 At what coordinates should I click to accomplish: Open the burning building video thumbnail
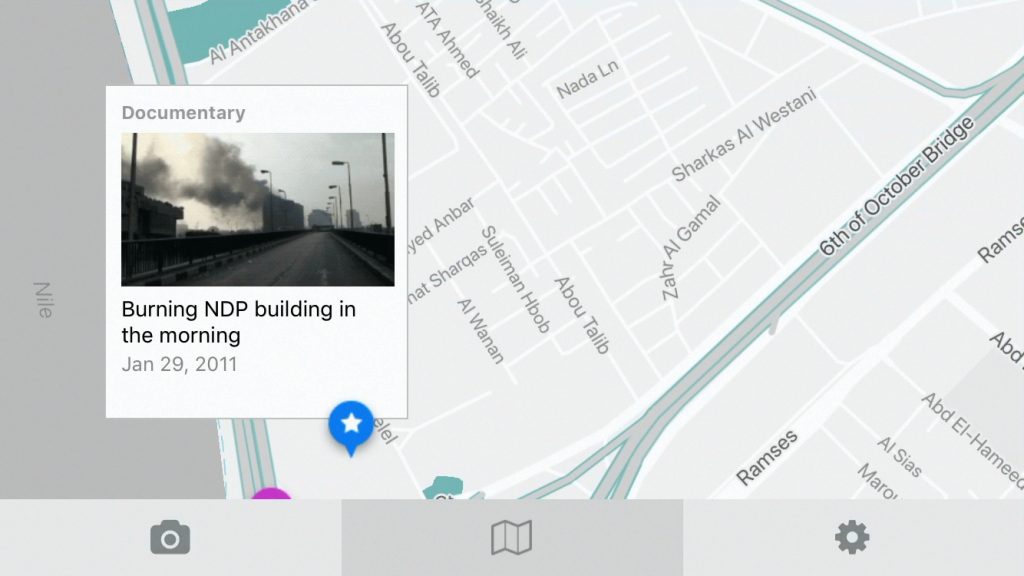(258, 210)
